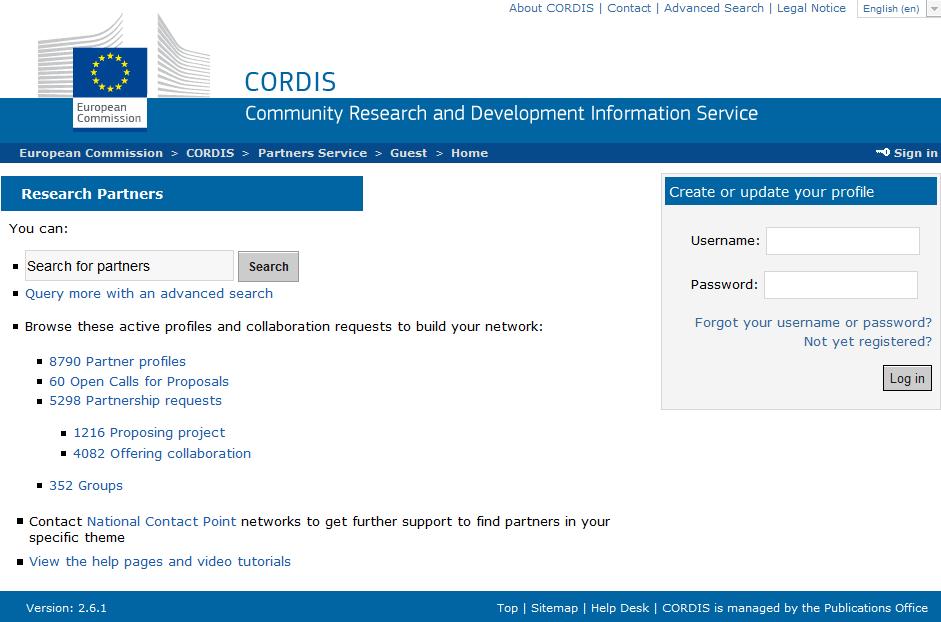941x622 pixels.
Task: Open the English (en) language dropdown
Action: (x=898, y=8)
